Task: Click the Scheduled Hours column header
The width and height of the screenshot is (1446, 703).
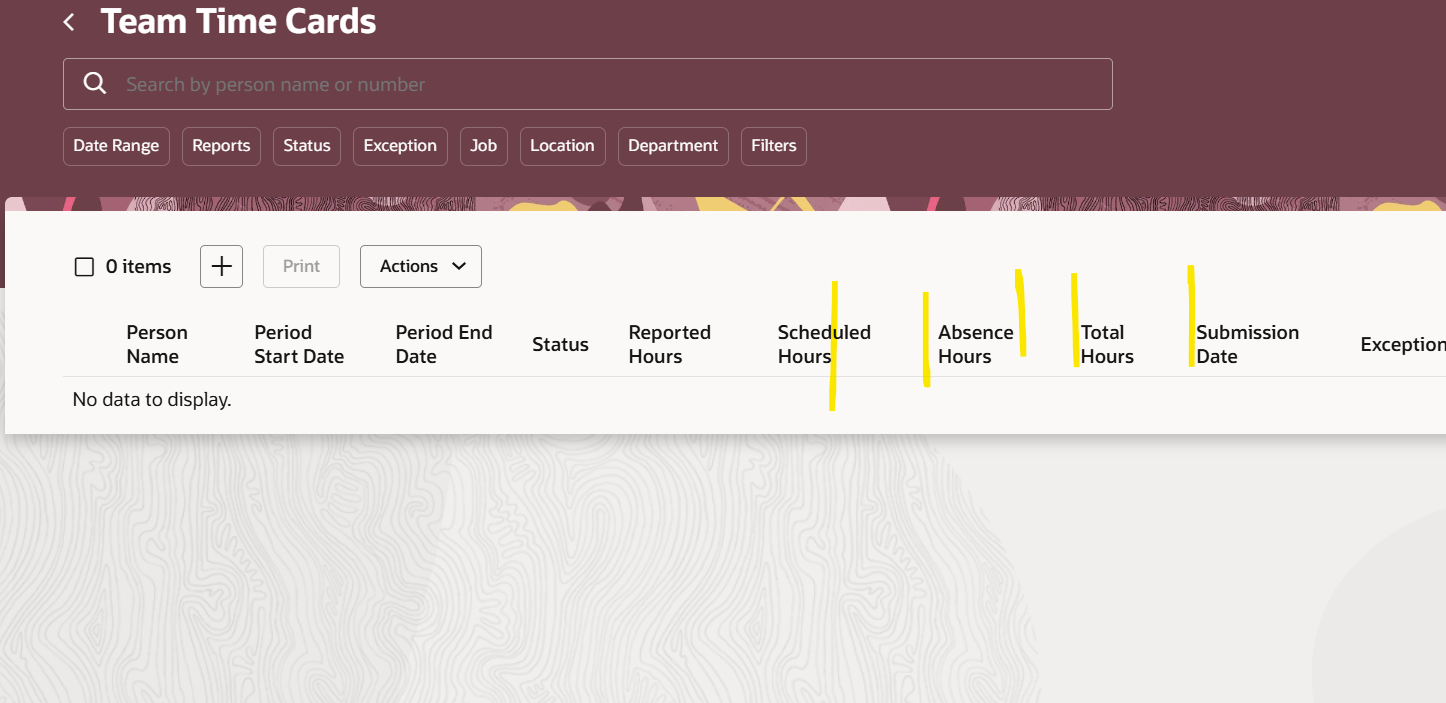Action: (x=824, y=344)
